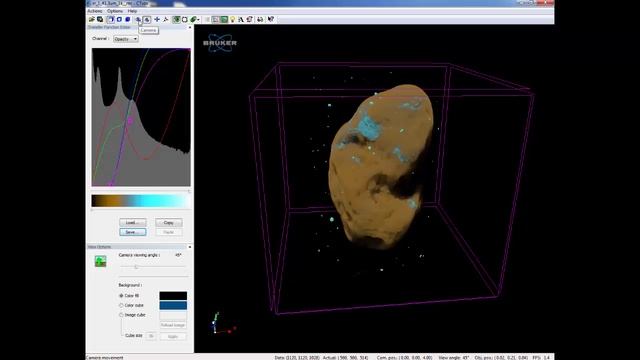Click the magenta control point on the transfer curve
The width and height of the screenshot is (640, 360).
pyautogui.click(x=131, y=120)
